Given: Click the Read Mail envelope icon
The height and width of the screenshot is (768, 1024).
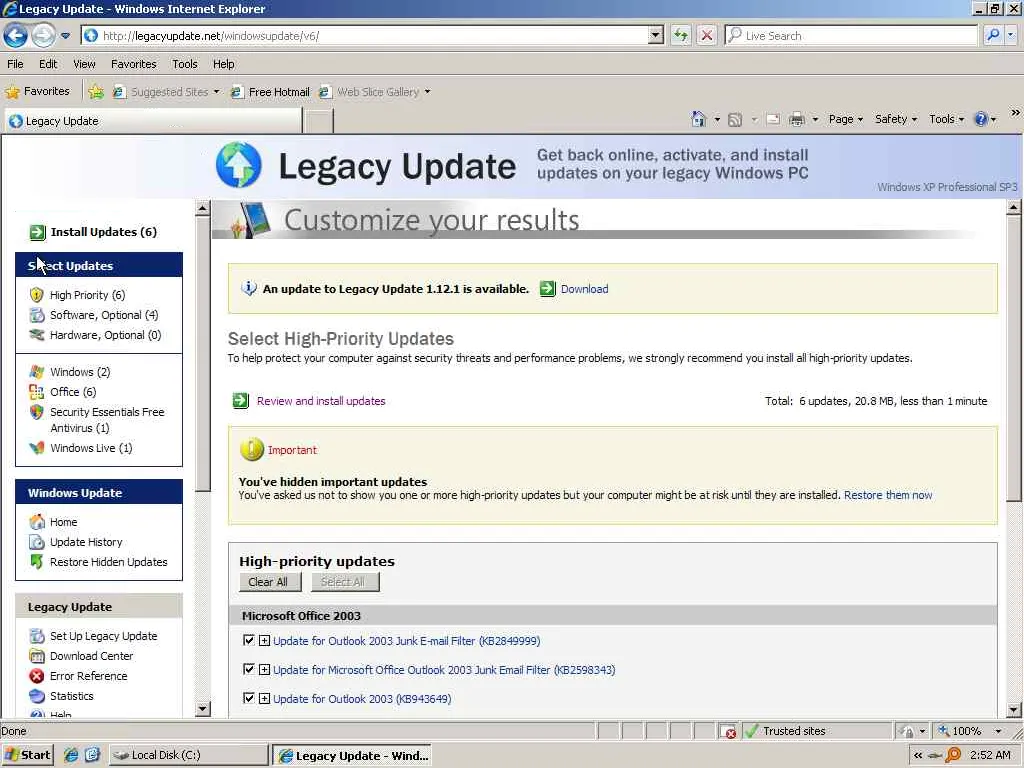Looking at the screenshot, I should click(773, 120).
